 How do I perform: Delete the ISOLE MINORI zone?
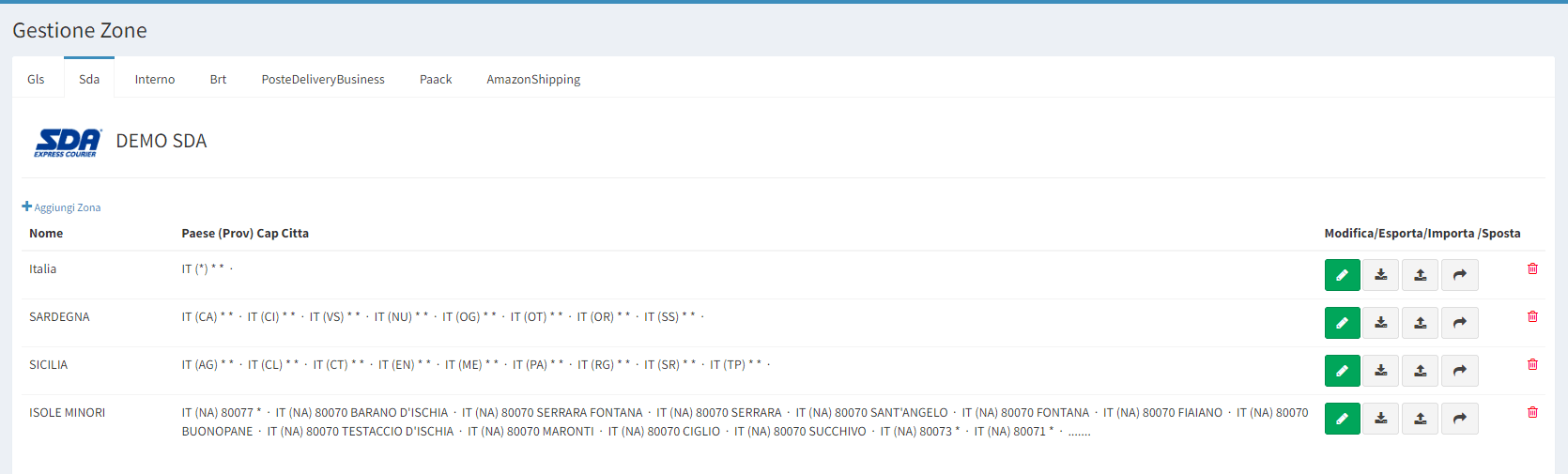tap(1532, 413)
